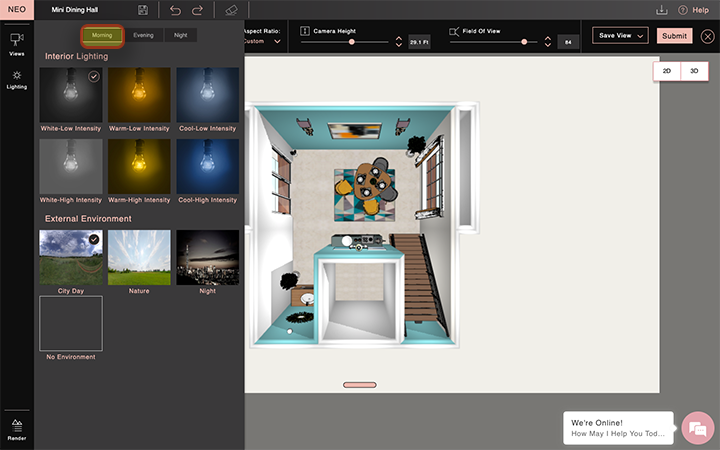
Task: Click the undo arrow icon
Action: point(175,10)
